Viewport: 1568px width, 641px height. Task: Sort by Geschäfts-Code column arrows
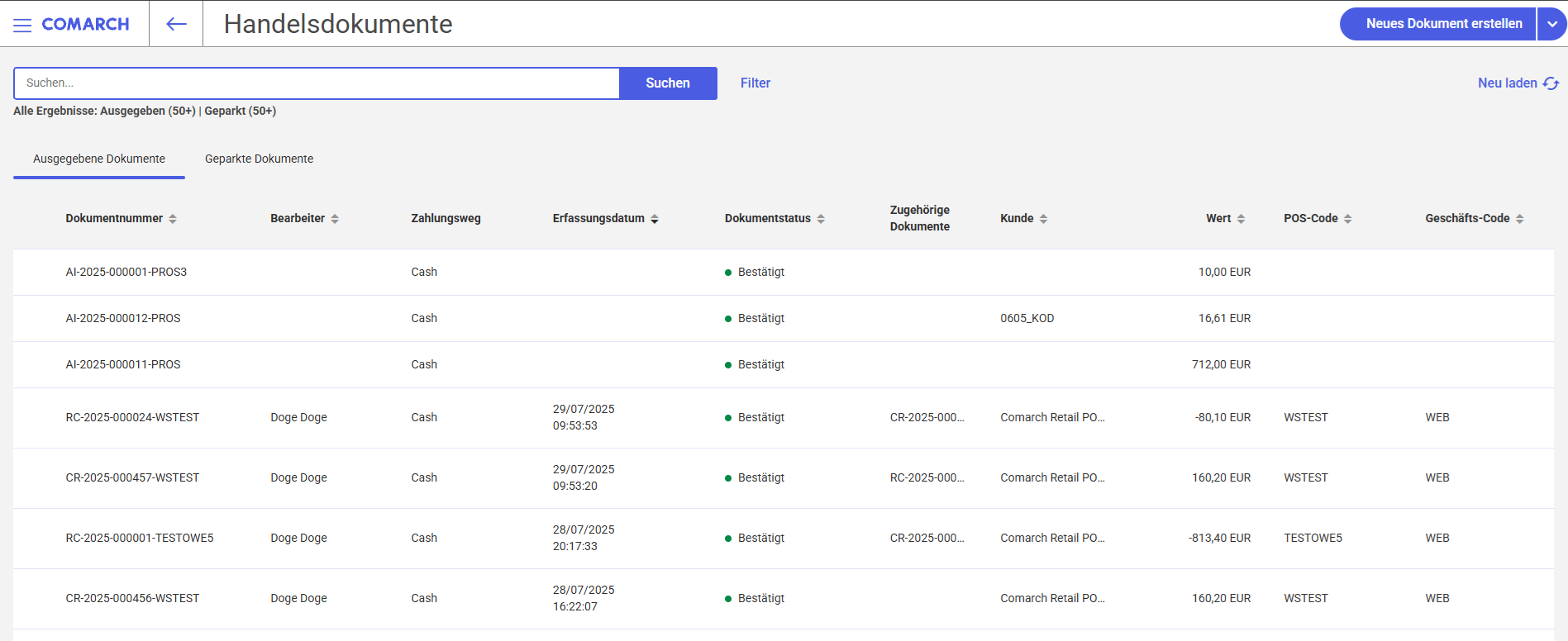point(1519,219)
